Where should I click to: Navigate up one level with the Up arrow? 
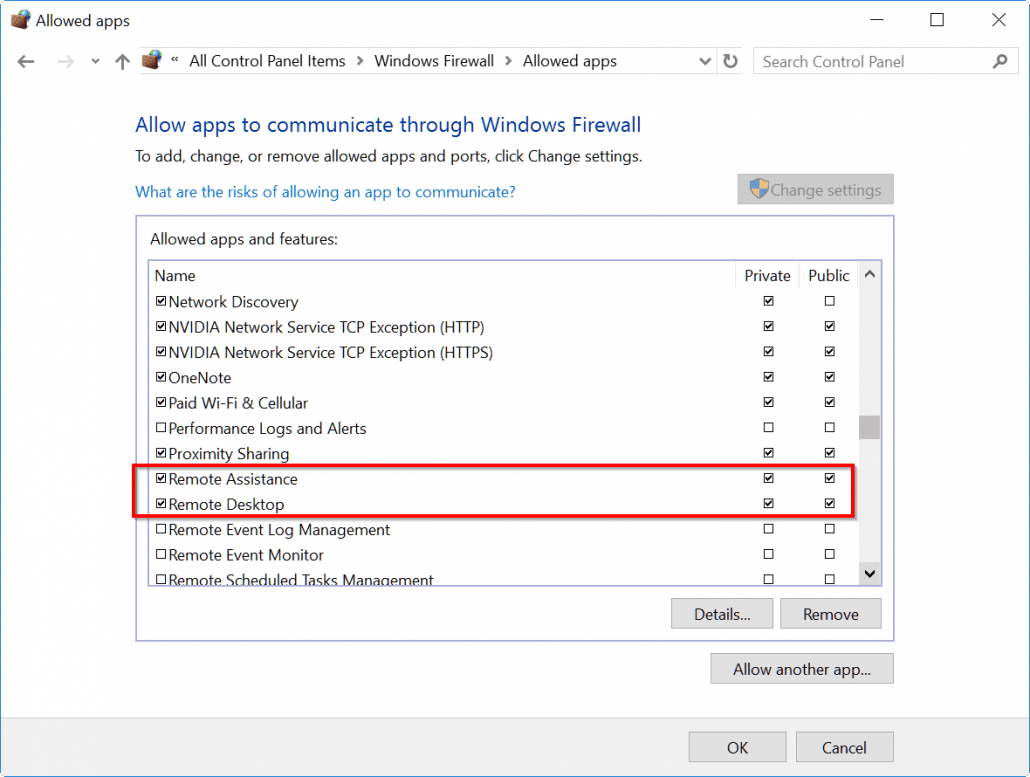[122, 61]
